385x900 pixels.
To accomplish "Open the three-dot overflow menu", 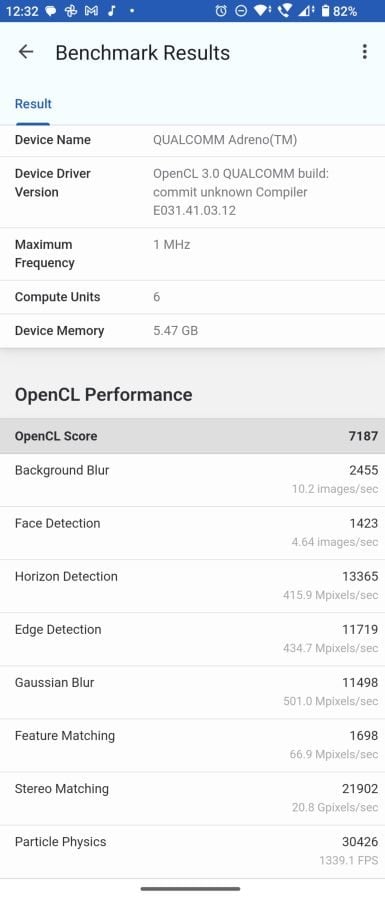I will point(364,52).
